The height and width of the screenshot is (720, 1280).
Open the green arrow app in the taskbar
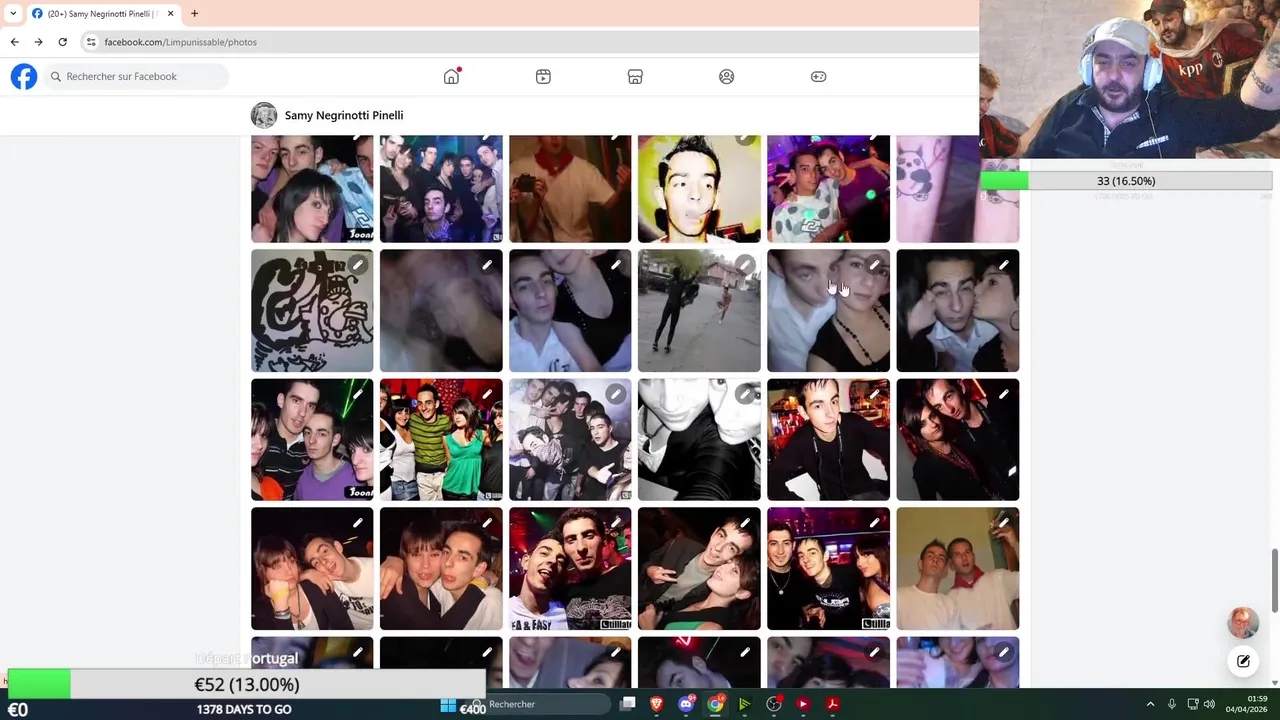[x=744, y=704]
